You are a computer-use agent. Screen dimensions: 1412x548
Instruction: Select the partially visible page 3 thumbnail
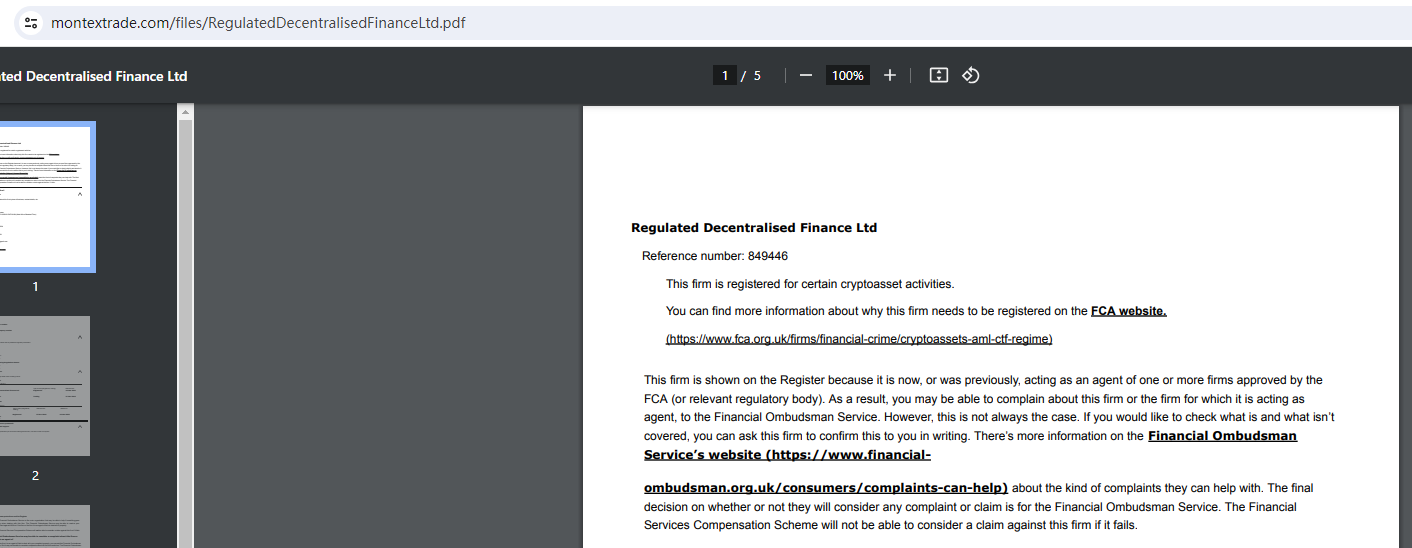[x=45, y=526]
